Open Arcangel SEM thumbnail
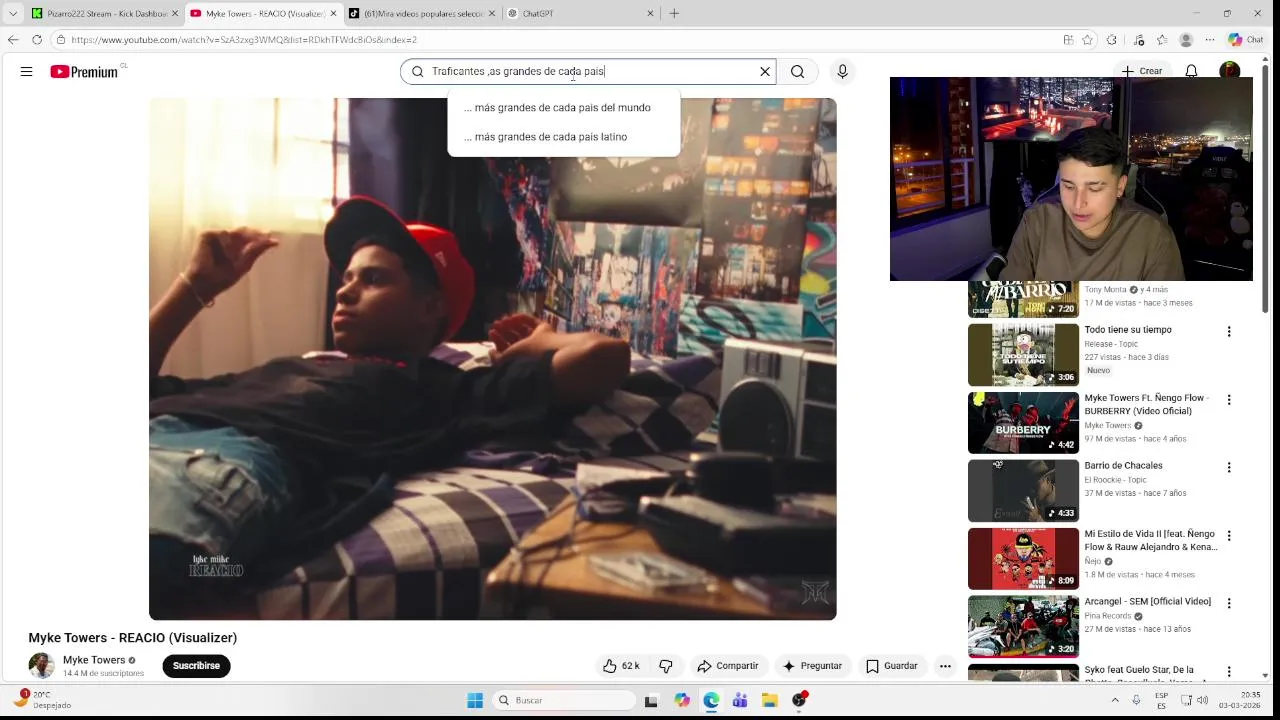This screenshot has width=1280, height=720. click(x=1023, y=627)
